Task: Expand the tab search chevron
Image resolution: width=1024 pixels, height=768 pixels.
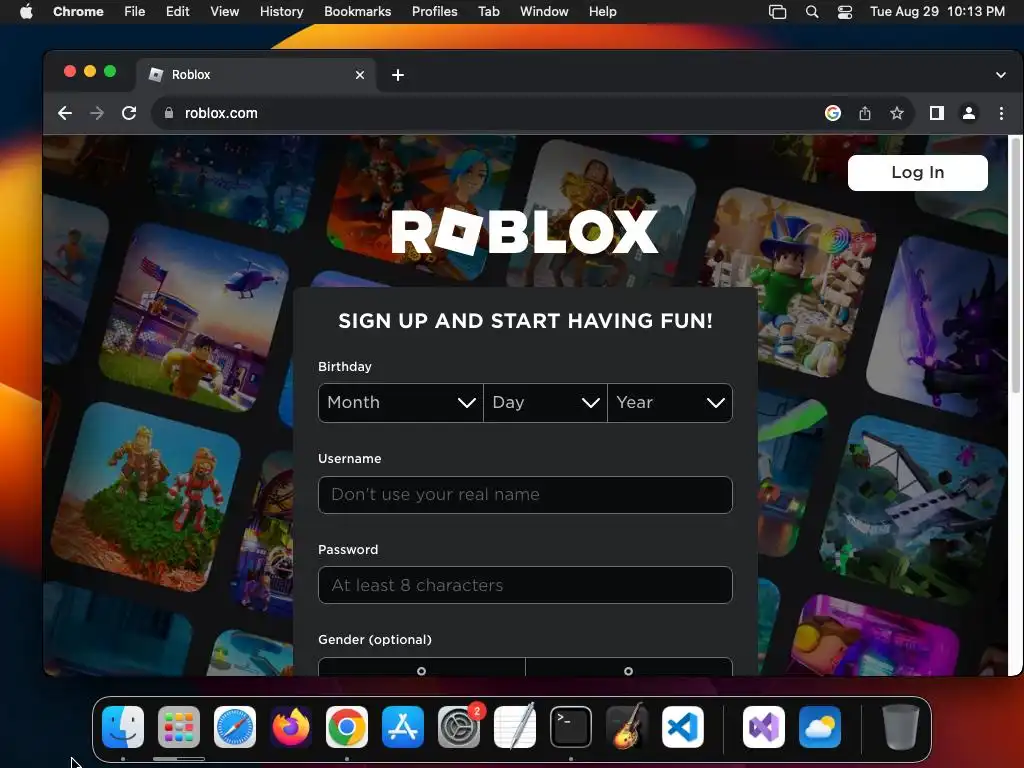Action: coord(1000,75)
